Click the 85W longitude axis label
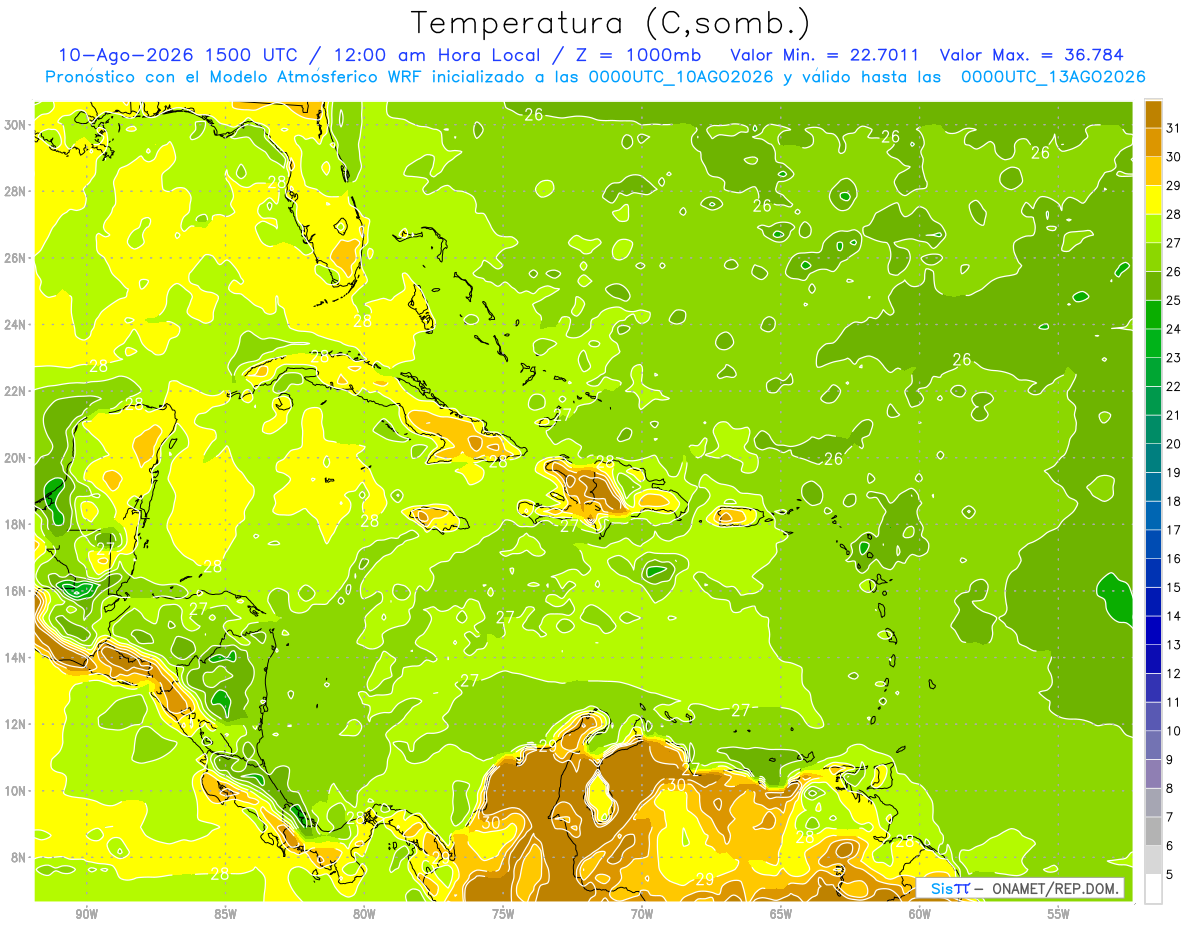The width and height of the screenshot is (1200, 927). tap(225, 914)
